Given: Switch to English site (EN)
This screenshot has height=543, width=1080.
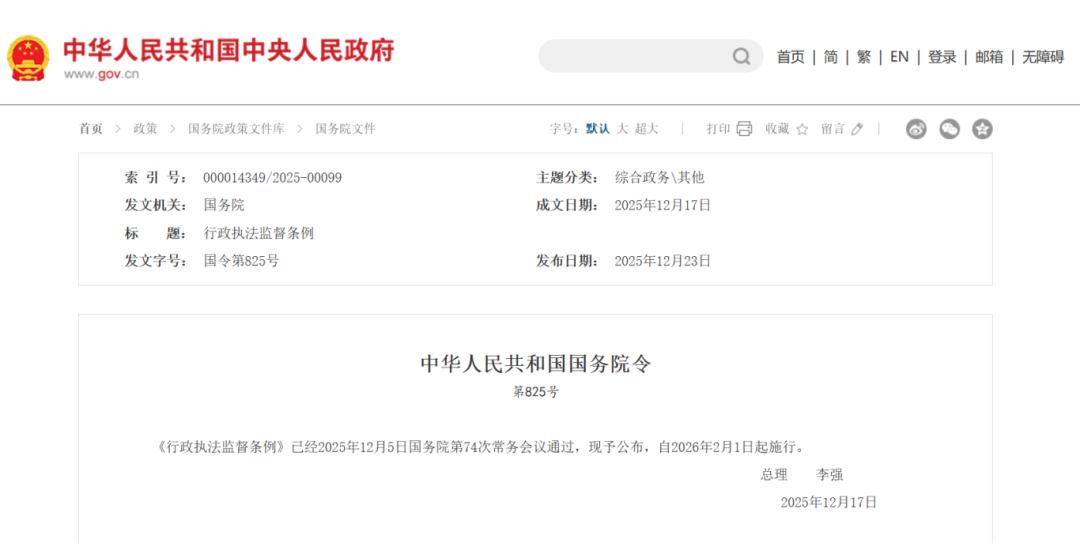Looking at the screenshot, I should [899, 57].
